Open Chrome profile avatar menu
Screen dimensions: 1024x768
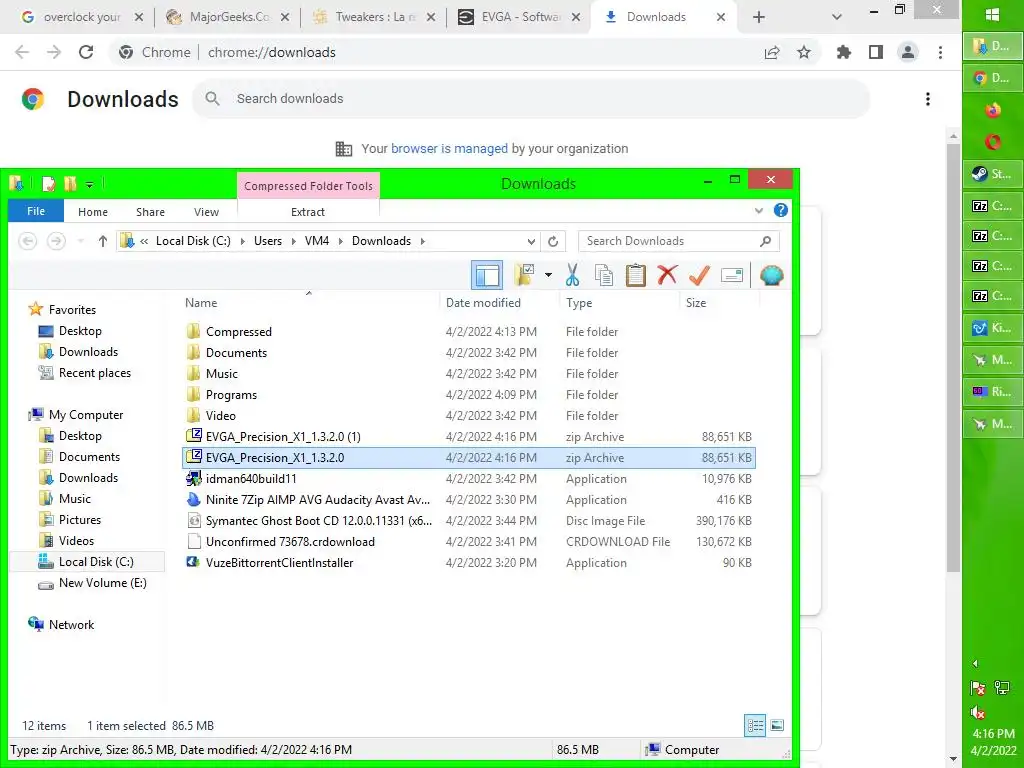908,52
